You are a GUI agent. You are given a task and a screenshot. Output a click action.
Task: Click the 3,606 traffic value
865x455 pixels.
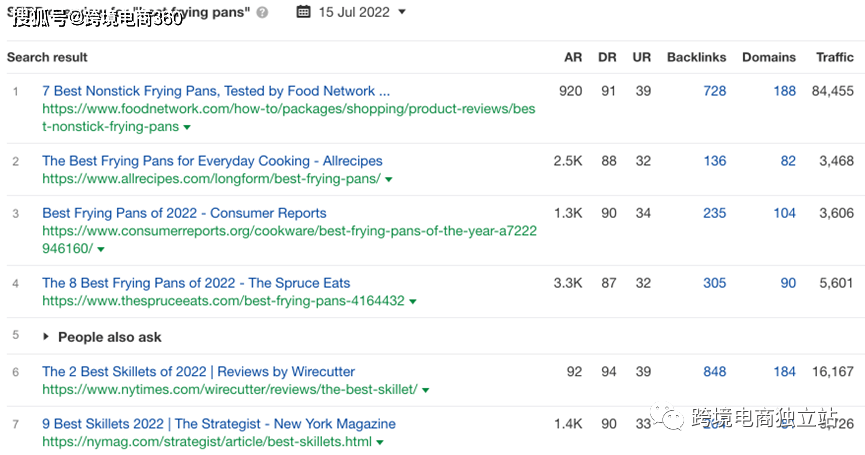pyautogui.click(x=836, y=213)
